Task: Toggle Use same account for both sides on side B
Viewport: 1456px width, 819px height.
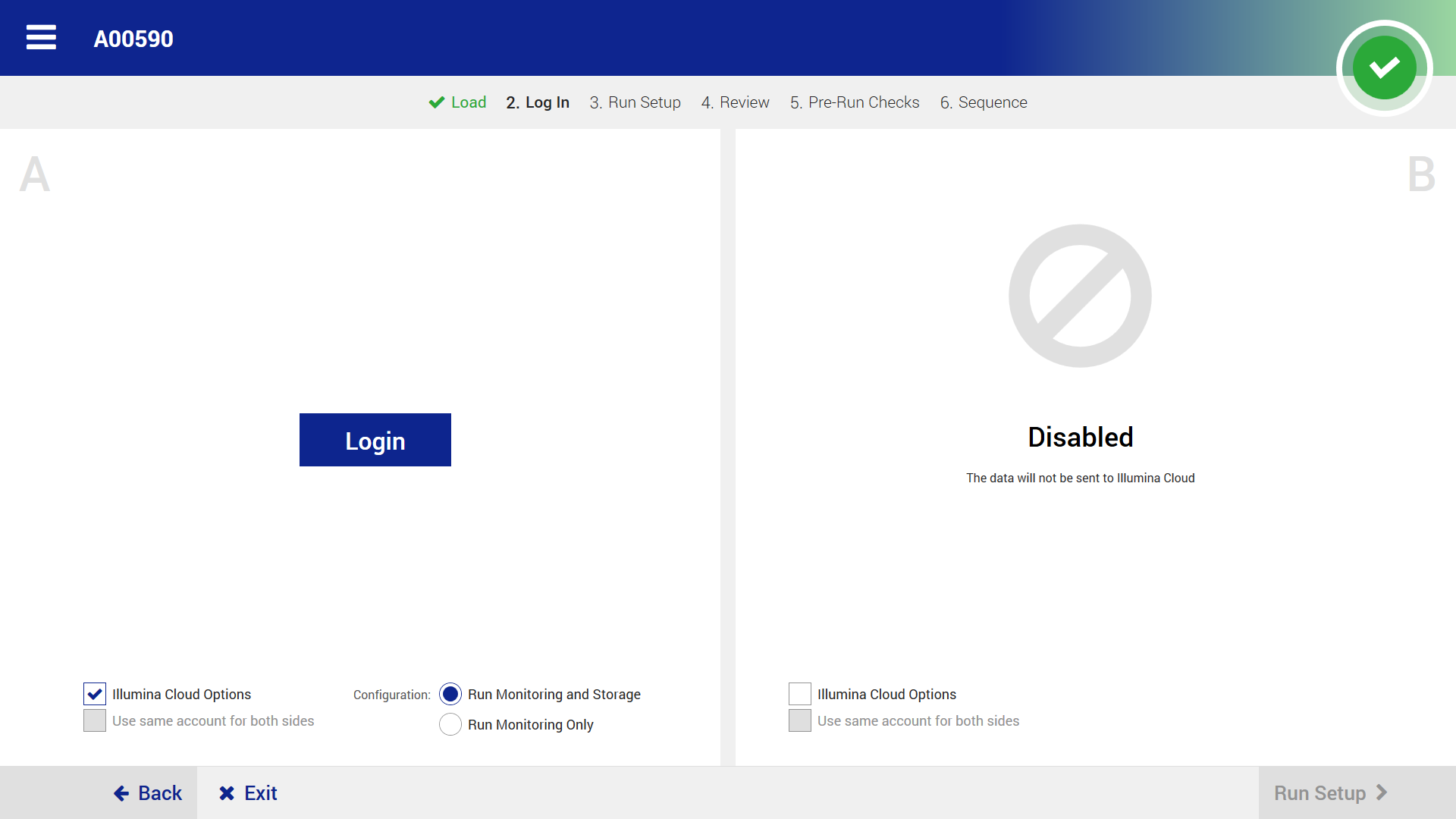Action: click(x=800, y=720)
